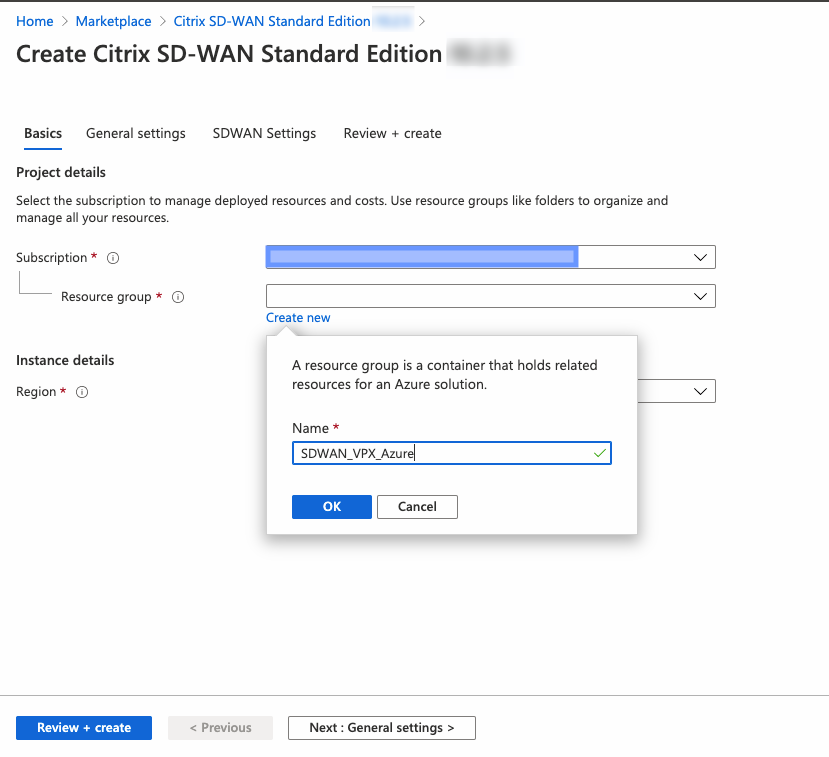Switch to the Basics tab

(x=43, y=133)
